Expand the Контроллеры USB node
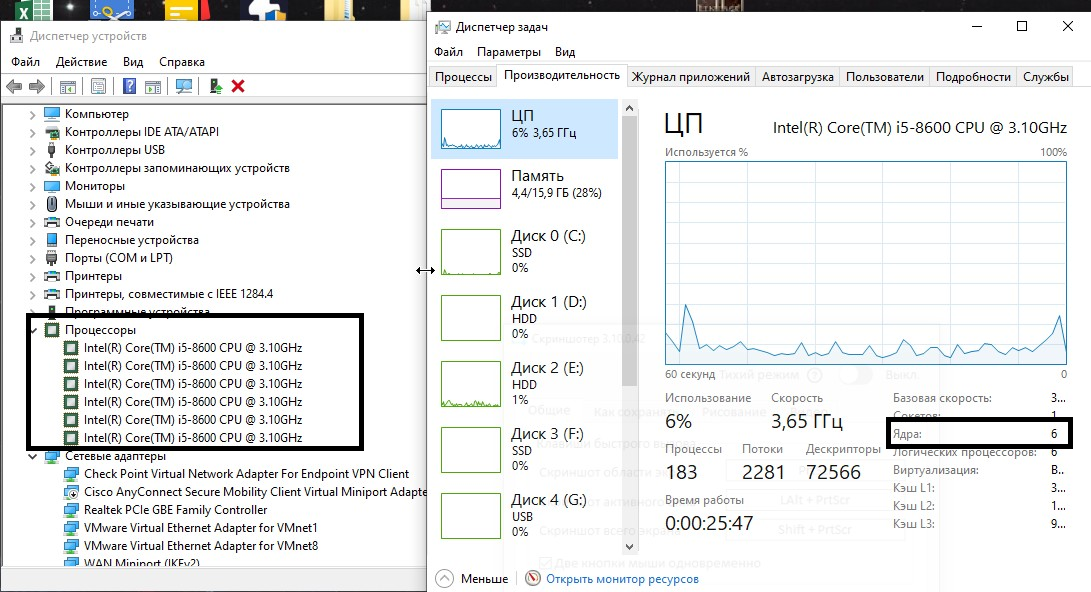This screenshot has height=592, width=1091. click(x=33, y=150)
